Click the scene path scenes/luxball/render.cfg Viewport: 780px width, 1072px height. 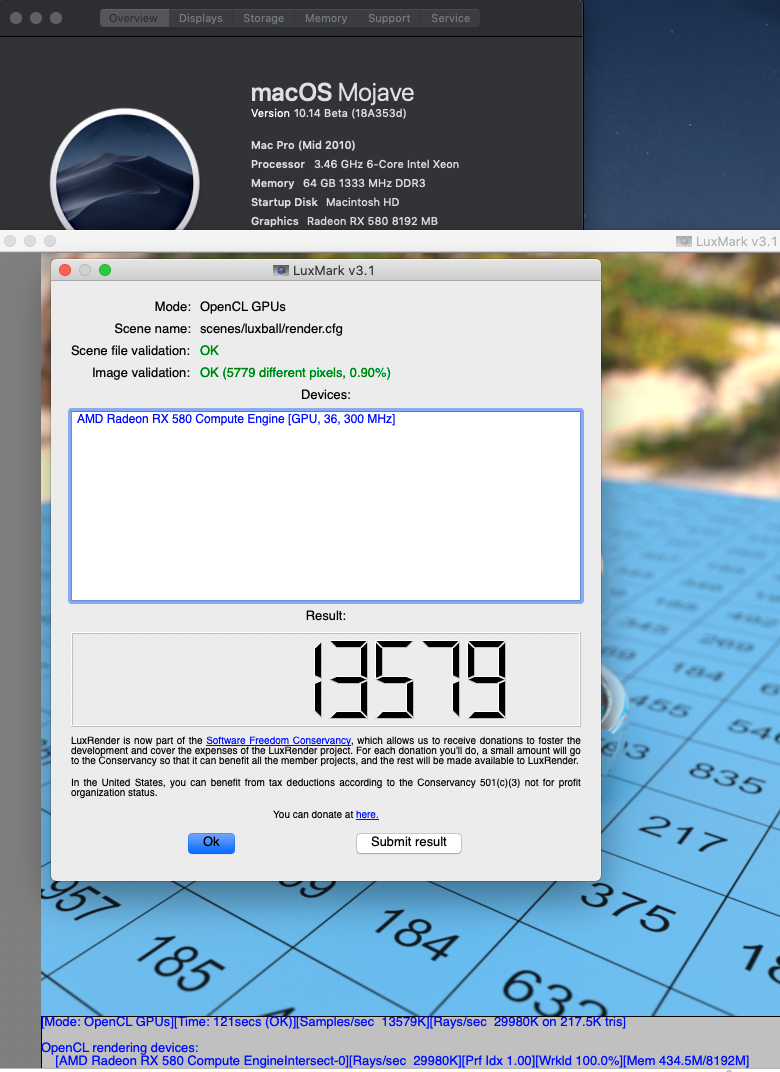pyautogui.click(x=271, y=329)
